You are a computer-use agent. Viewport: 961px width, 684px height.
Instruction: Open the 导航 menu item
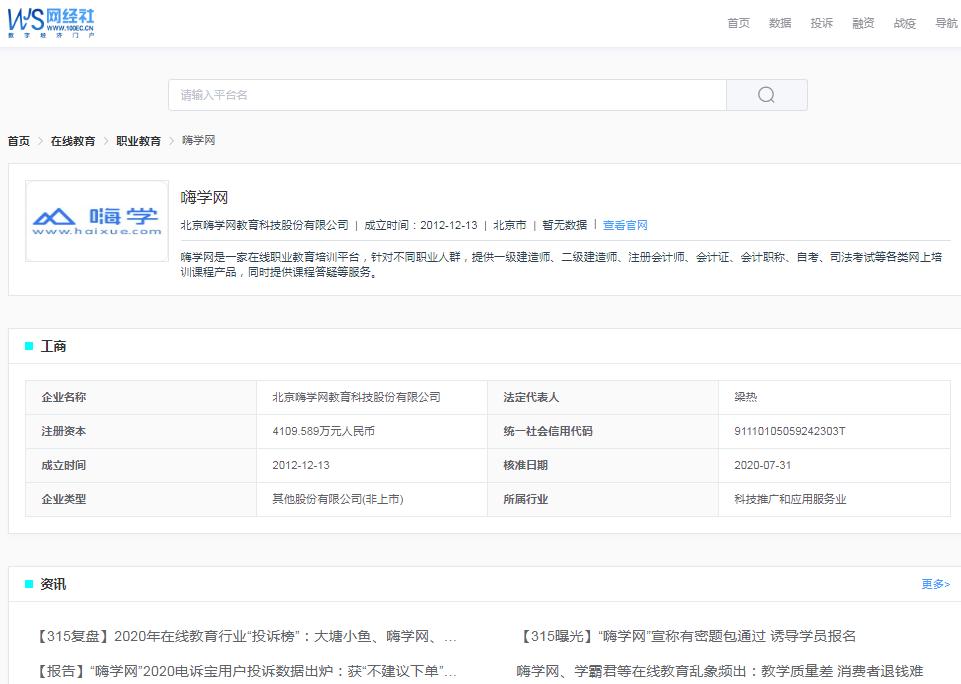pyautogui.click(x=944, y=23)
